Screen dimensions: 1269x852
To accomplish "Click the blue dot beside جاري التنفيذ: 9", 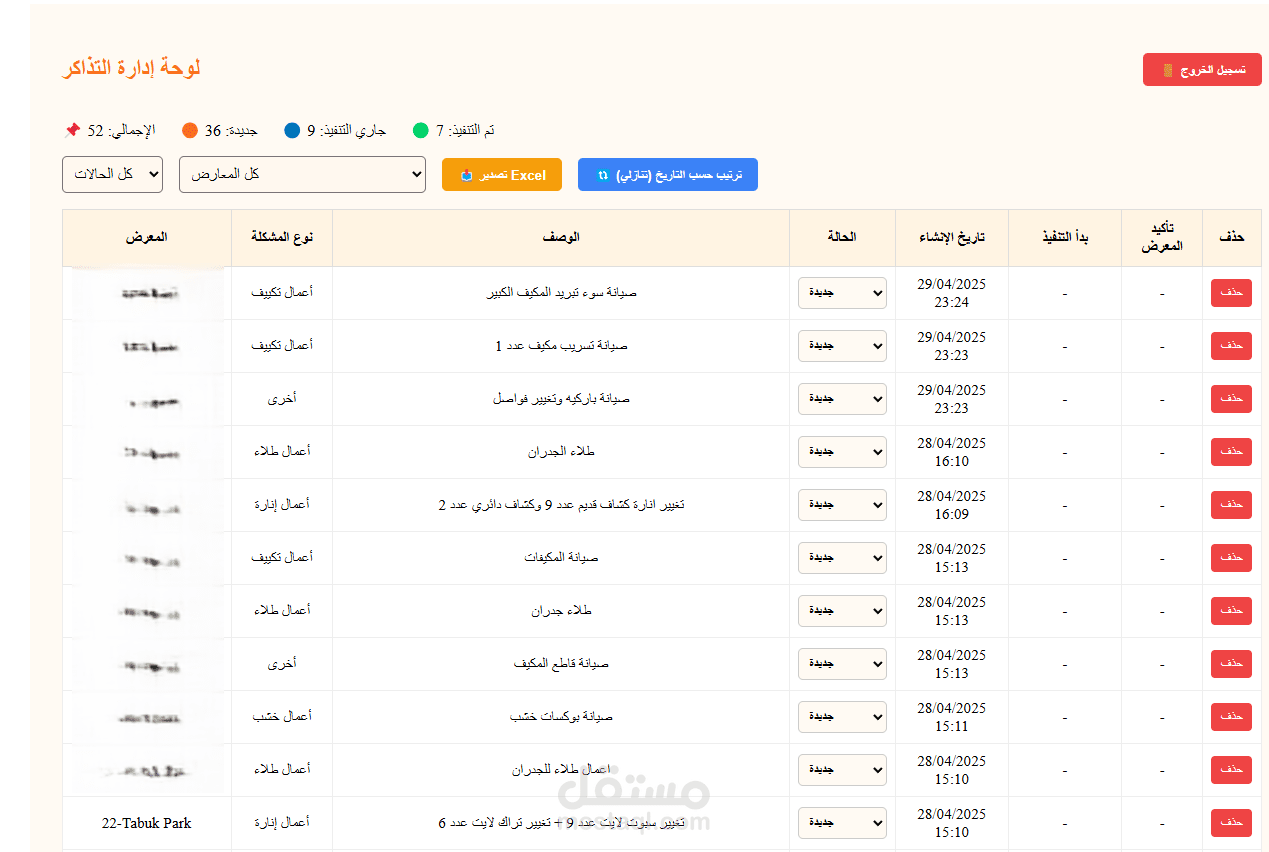I will [292, 130].
